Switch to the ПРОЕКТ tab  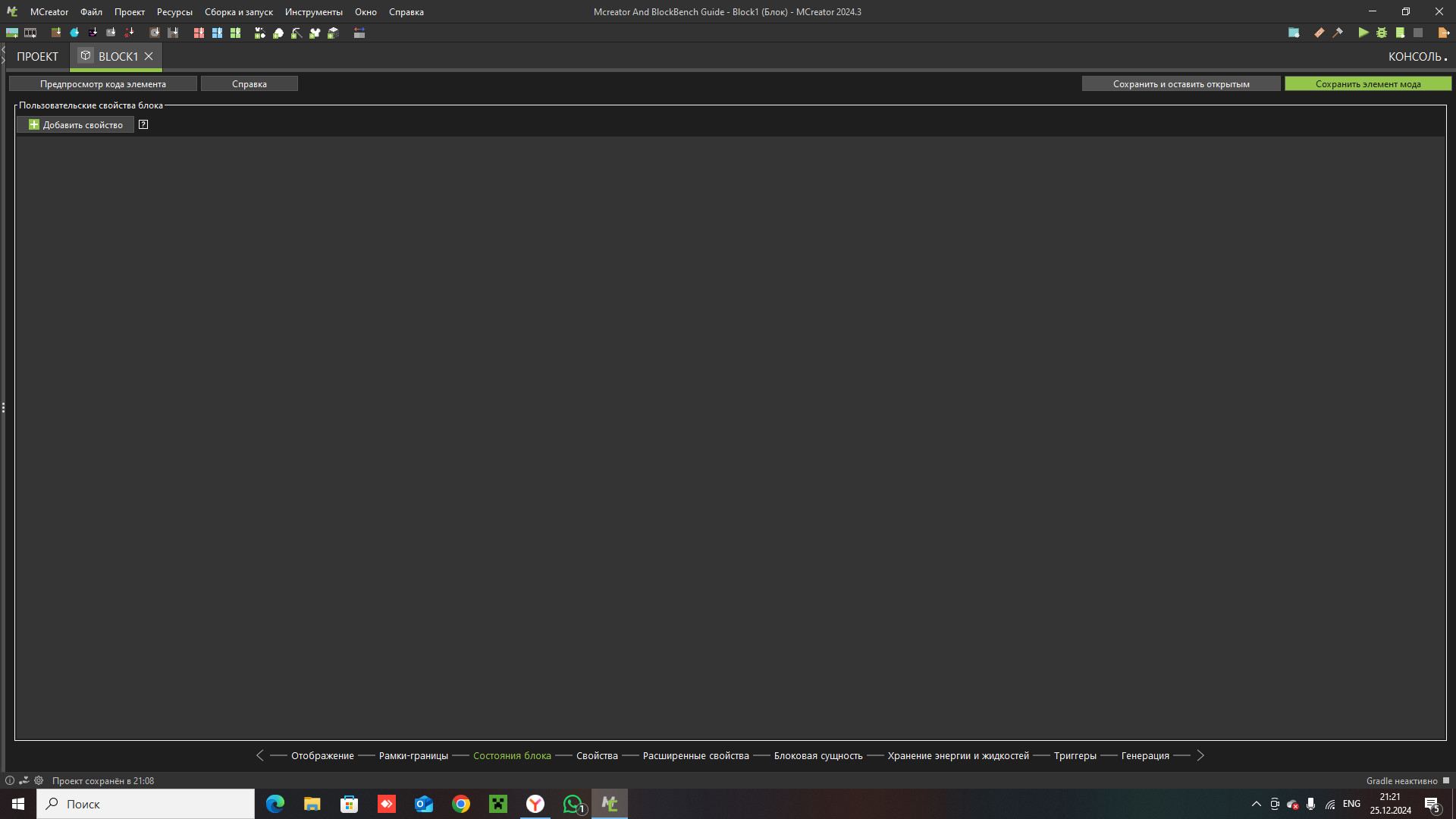[x=37, y=57]
